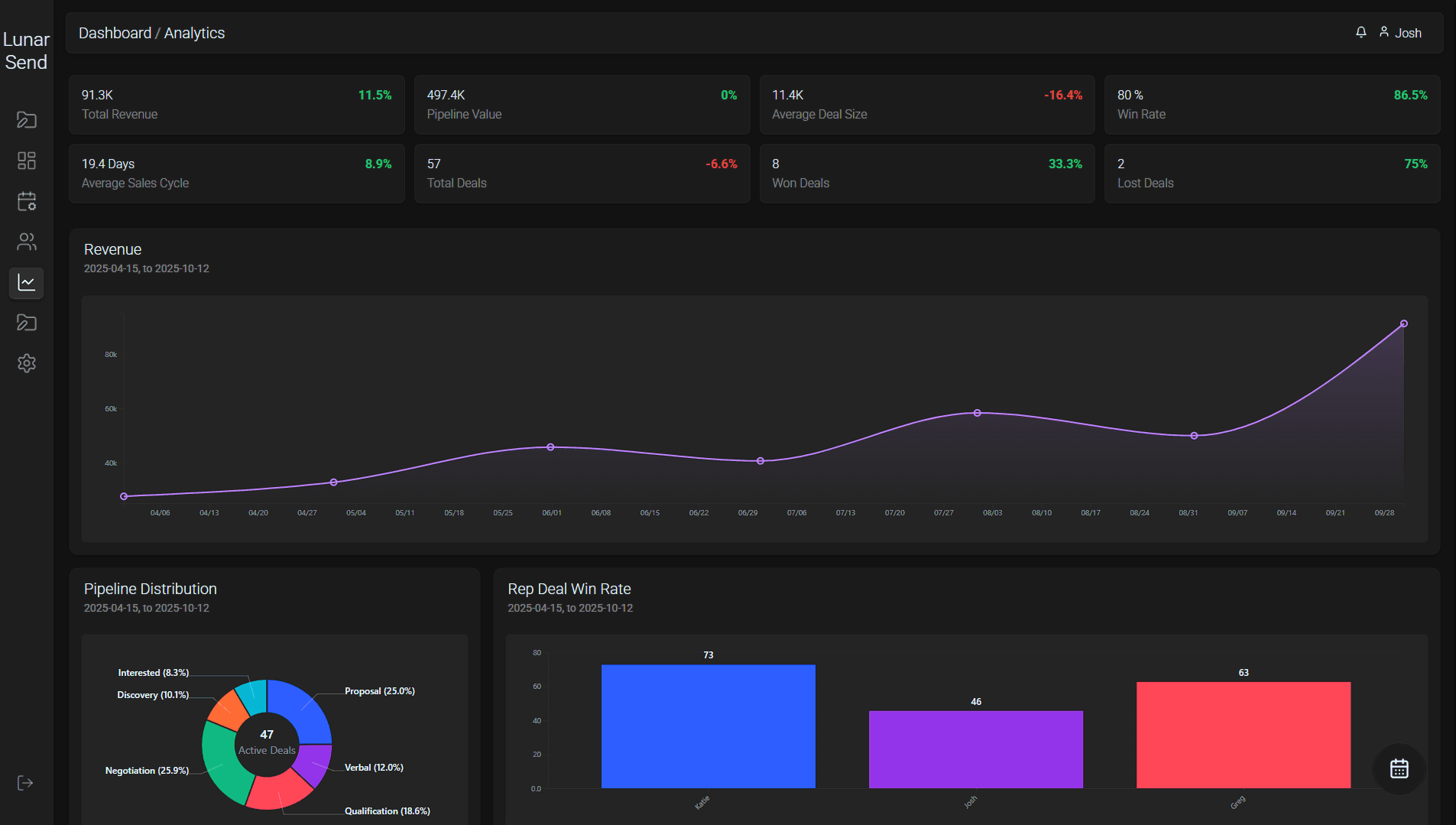Screen dimensions: 1456x825
Task: Click the 09/28 data point on Revenue chart
Action: coord(1403,323)
